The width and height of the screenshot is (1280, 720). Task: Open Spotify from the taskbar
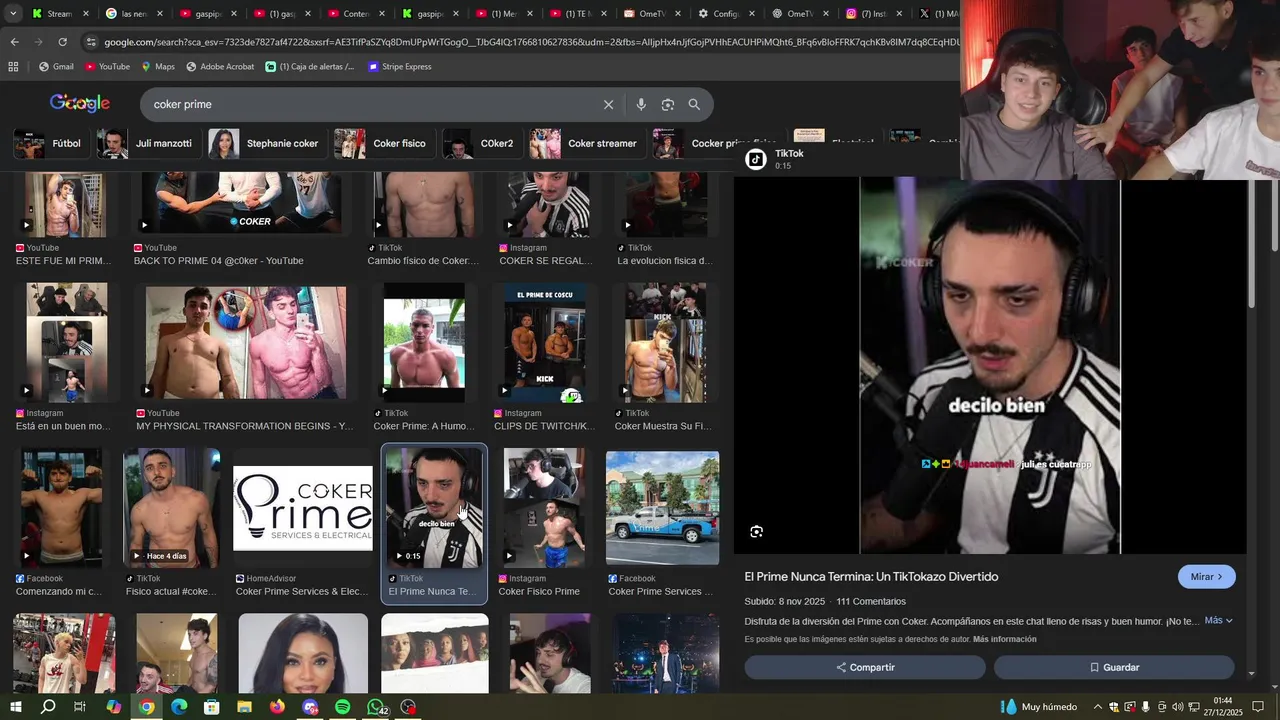click(342, 707)
